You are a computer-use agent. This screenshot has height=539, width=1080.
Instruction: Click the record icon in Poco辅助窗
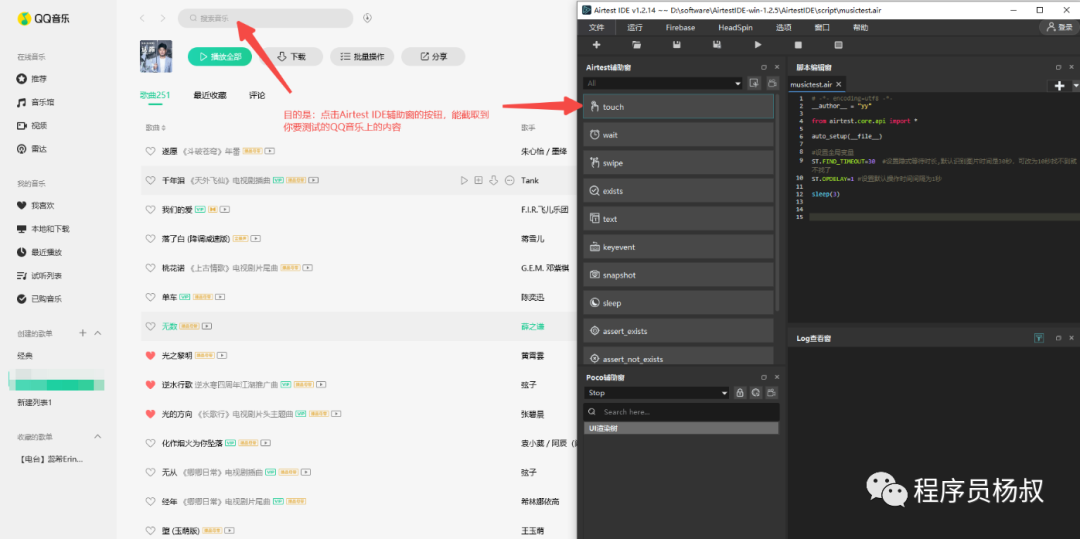tap(772, 393)
